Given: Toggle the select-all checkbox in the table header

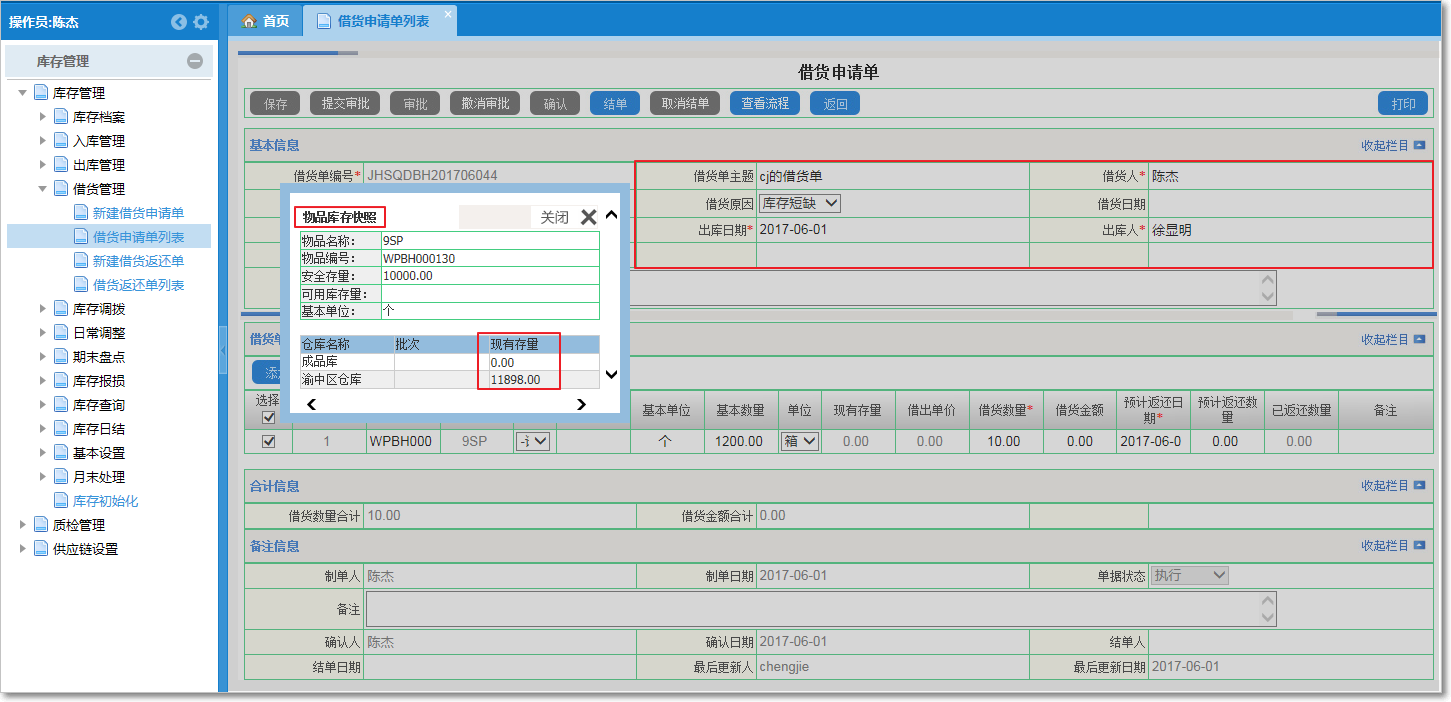Looking at the screenshot, I should pyautogui.click(x=268, y=417).
